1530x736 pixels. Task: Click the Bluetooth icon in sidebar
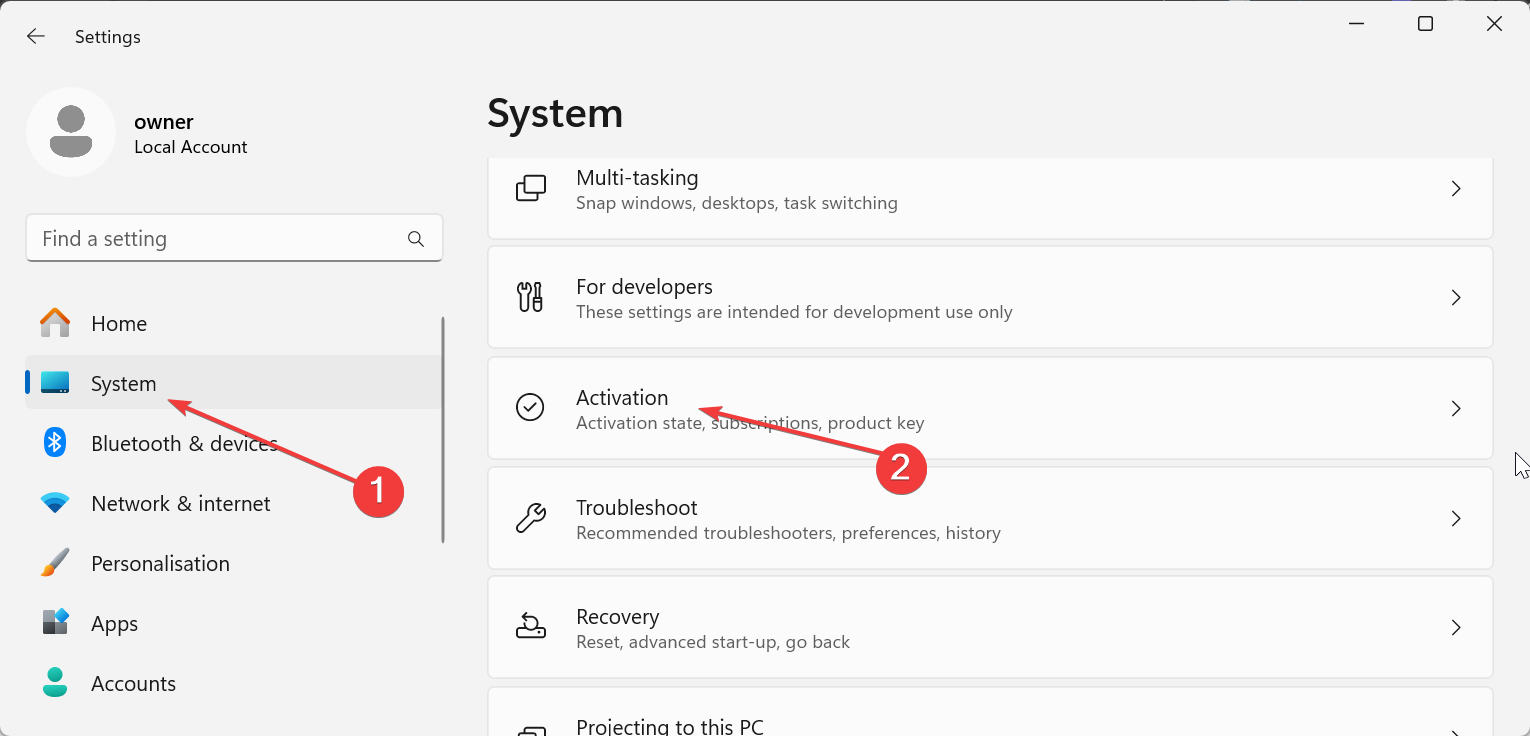[55, 443]
